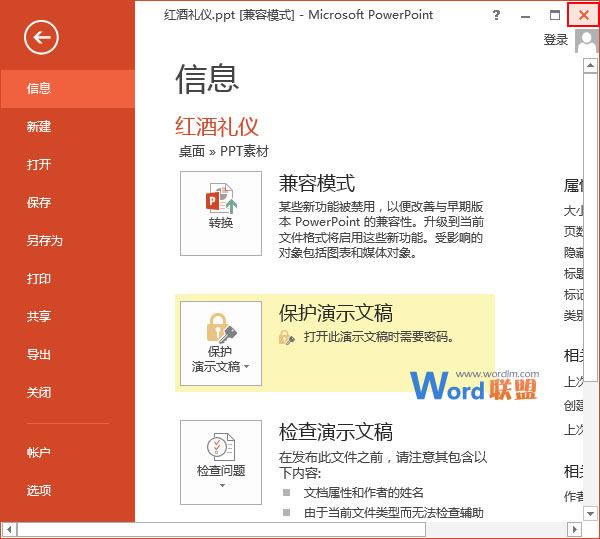
Task: Open the 保护演示文稿 lock icon button
Action: coord(221,343)
